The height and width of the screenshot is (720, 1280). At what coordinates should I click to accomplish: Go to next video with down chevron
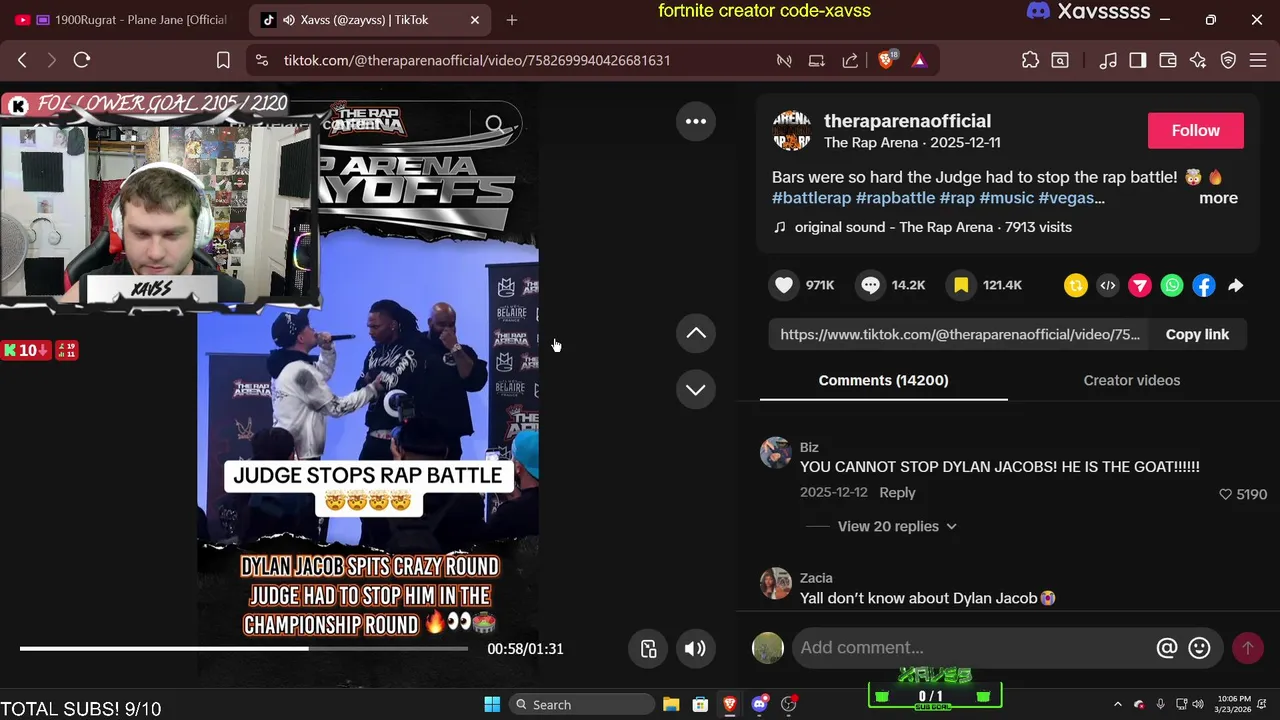(696, 389)
